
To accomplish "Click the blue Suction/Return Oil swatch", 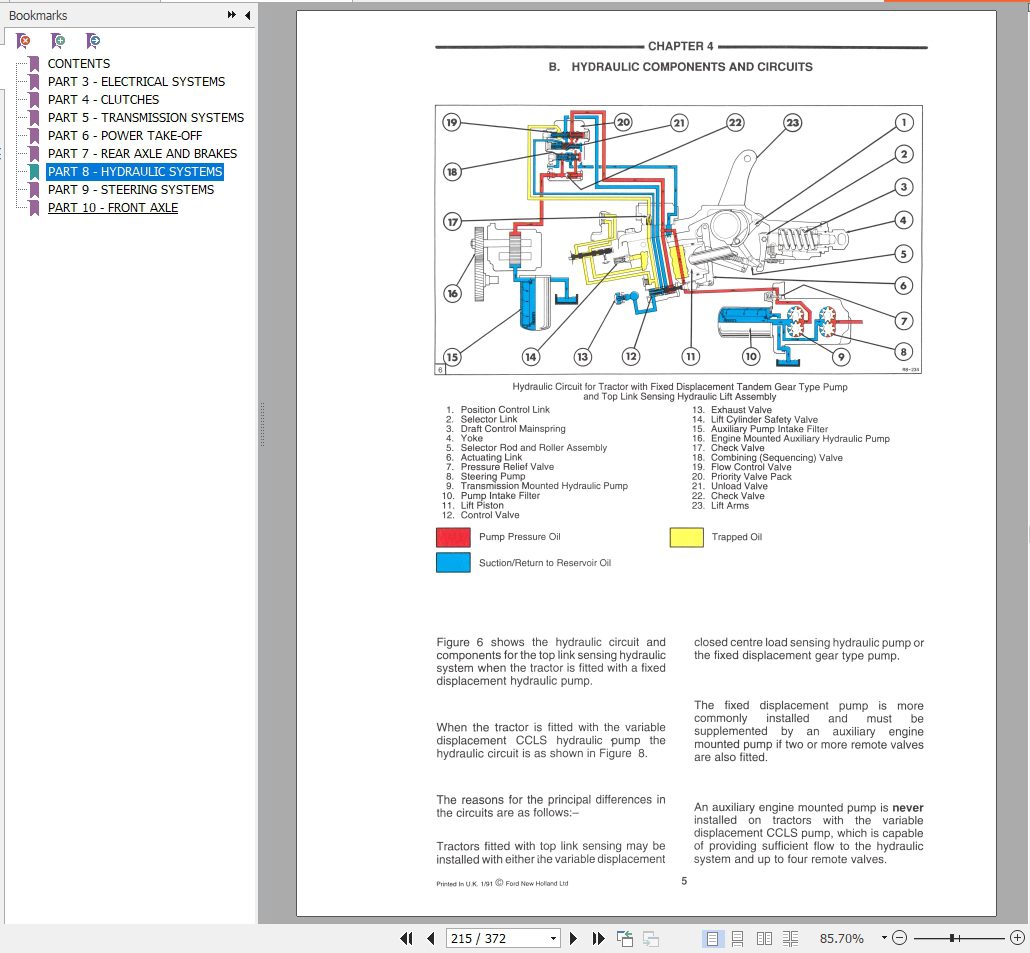I will (453, 563).
